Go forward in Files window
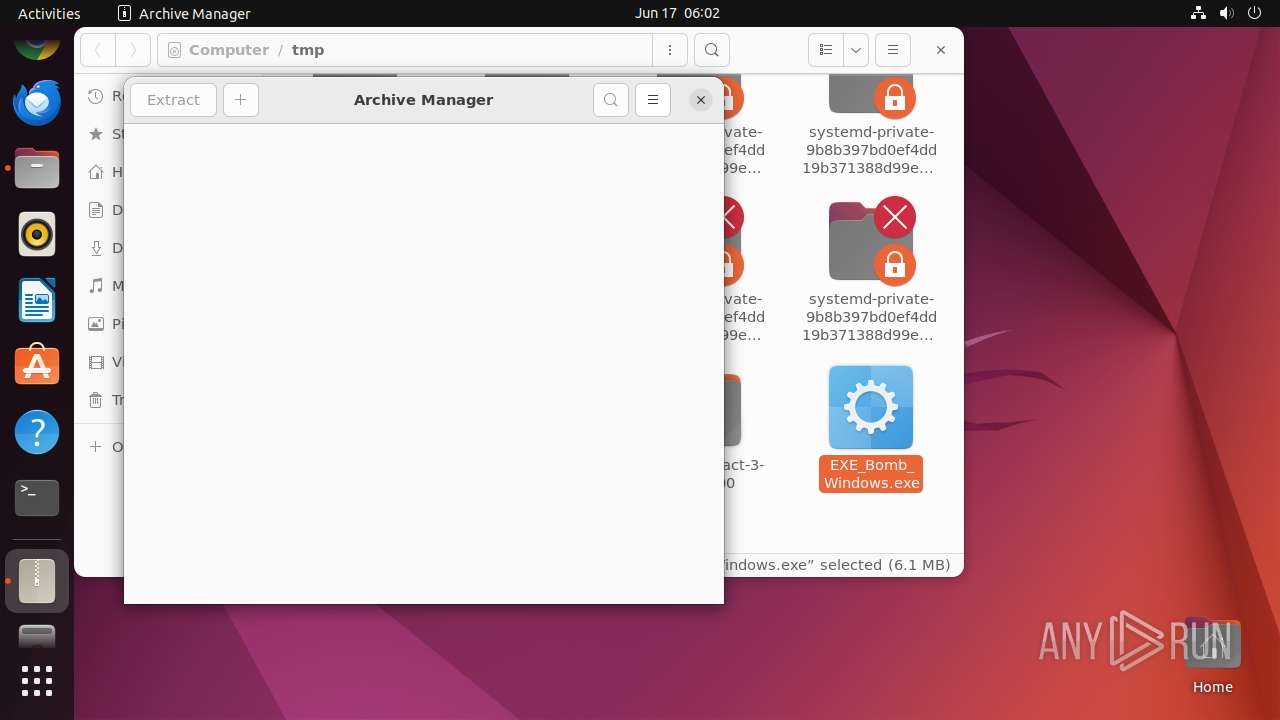 click(133, 50)
